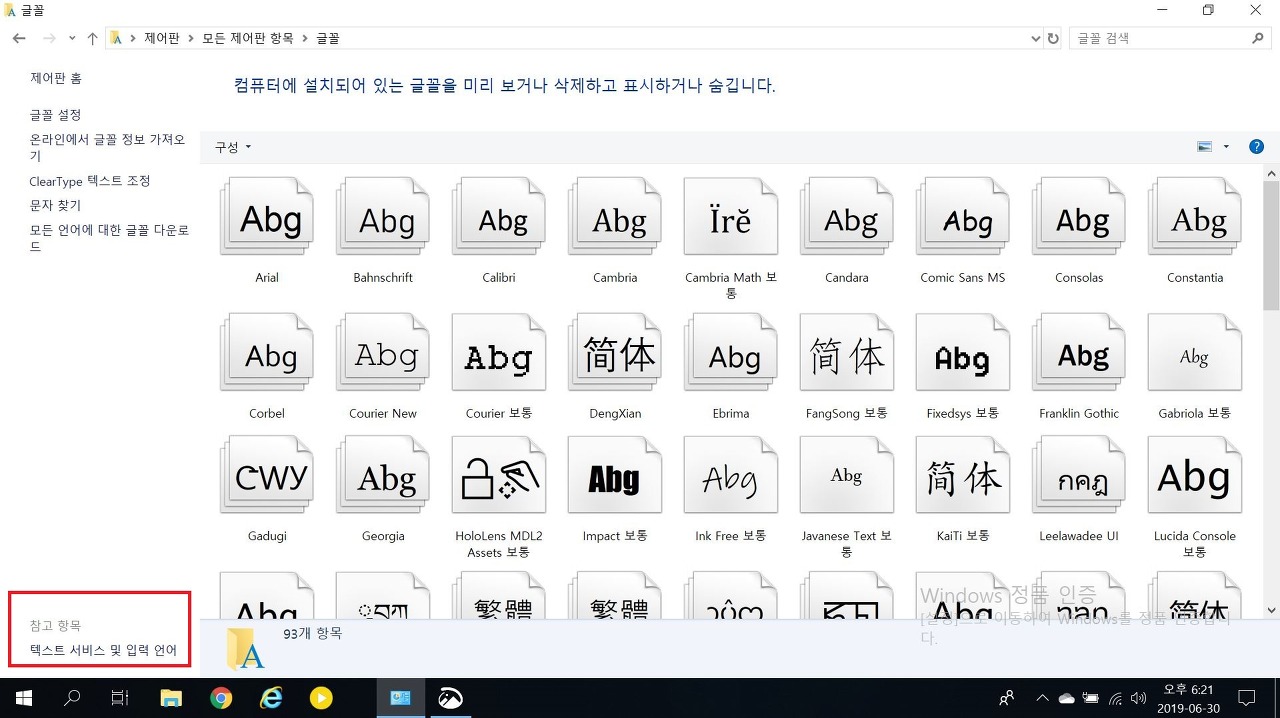The image size is (1280, 718).
Task: Open ClearType 텍스트 조정 link
Action: point(90,181)
